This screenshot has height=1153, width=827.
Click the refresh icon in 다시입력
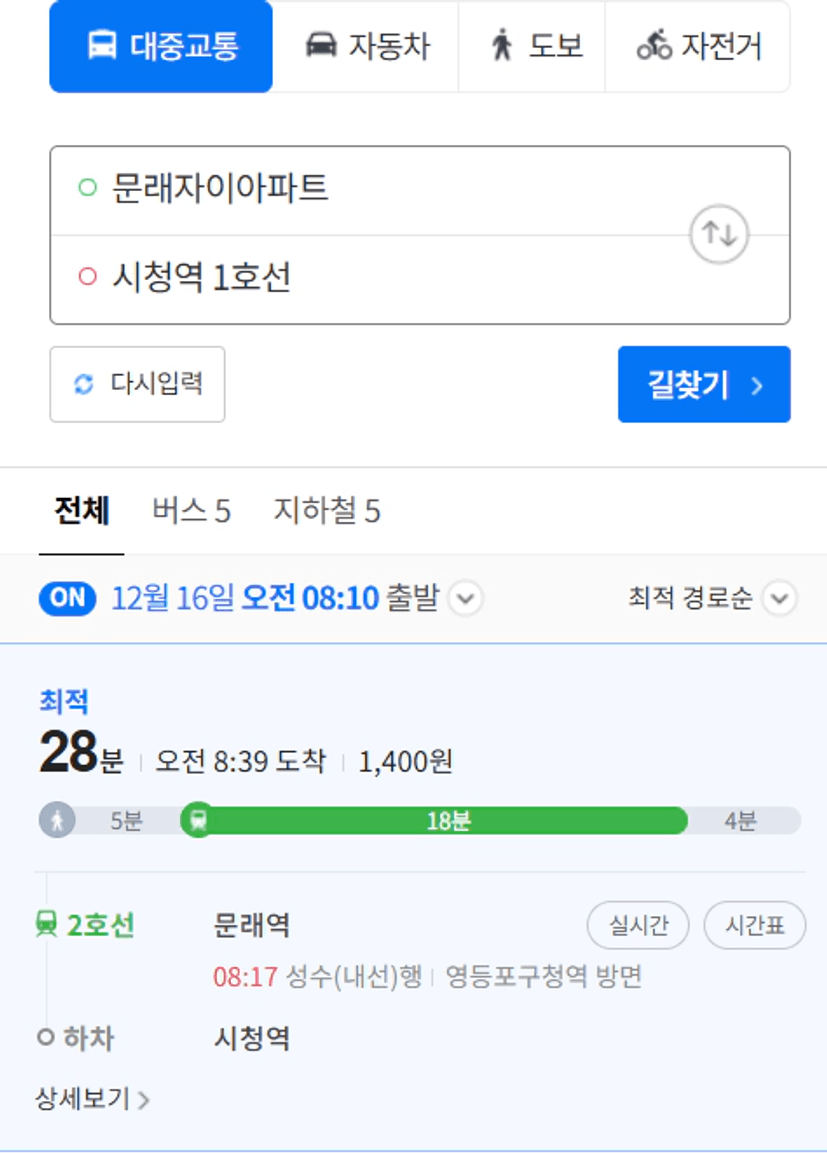click(84, 384)
